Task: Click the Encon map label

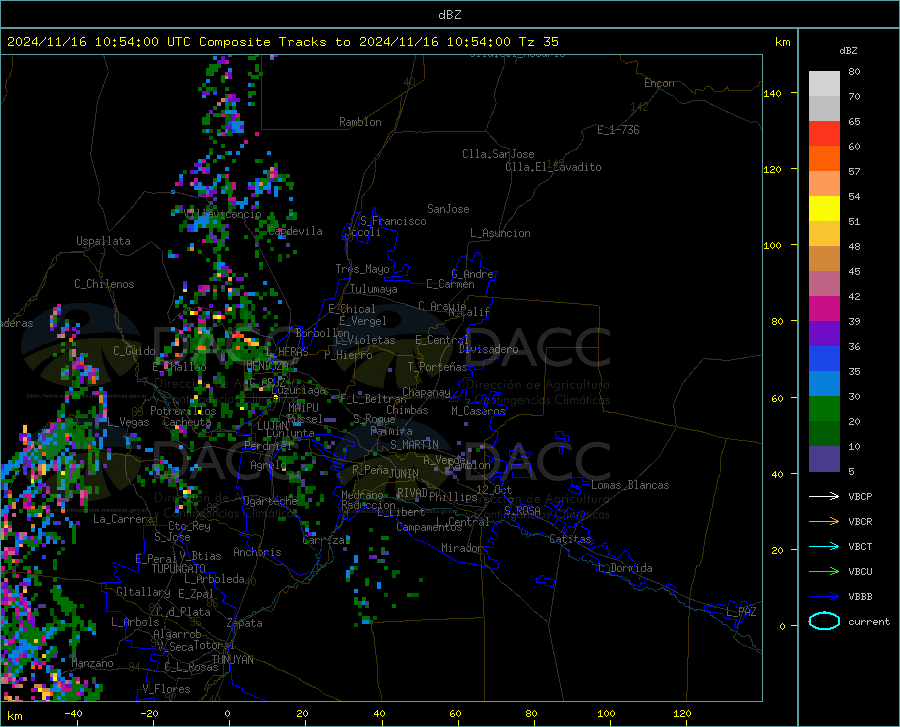Action: tap(659, 83)
